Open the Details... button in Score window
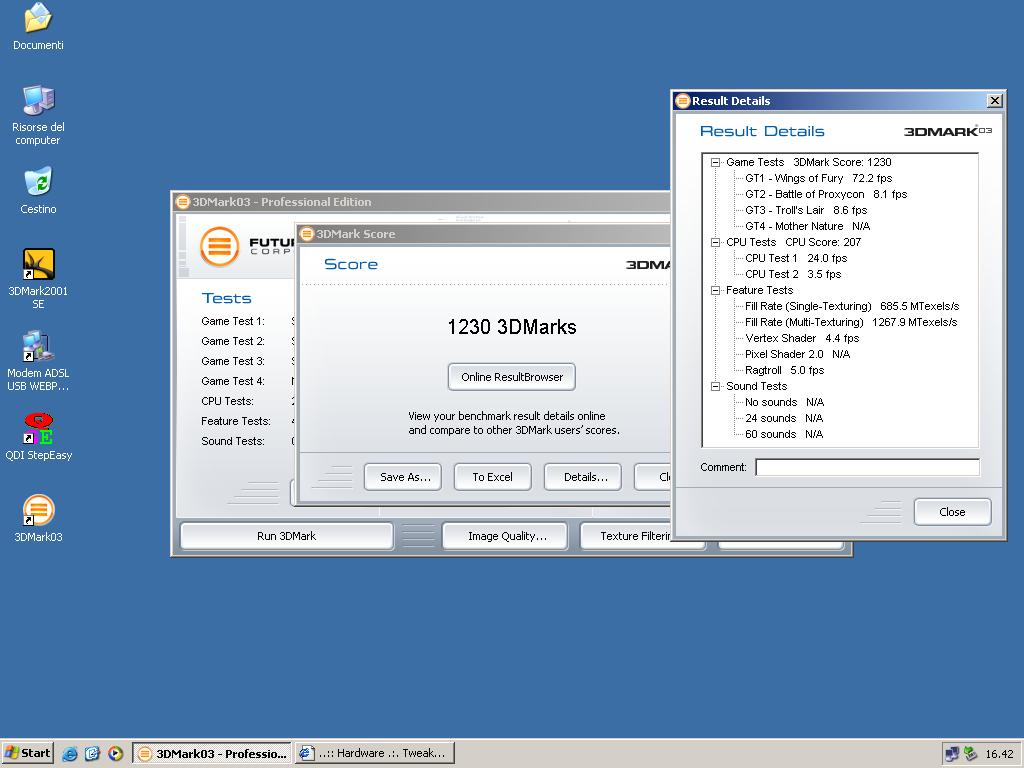Viewport: 1024px width, 768px height. point(583,477)
